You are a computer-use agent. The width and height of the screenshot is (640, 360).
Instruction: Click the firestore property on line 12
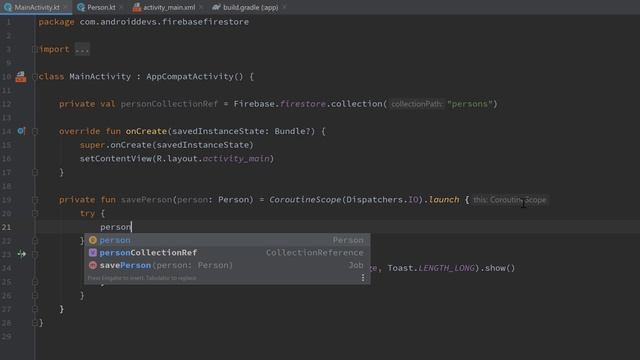click(x=303, y=104)
